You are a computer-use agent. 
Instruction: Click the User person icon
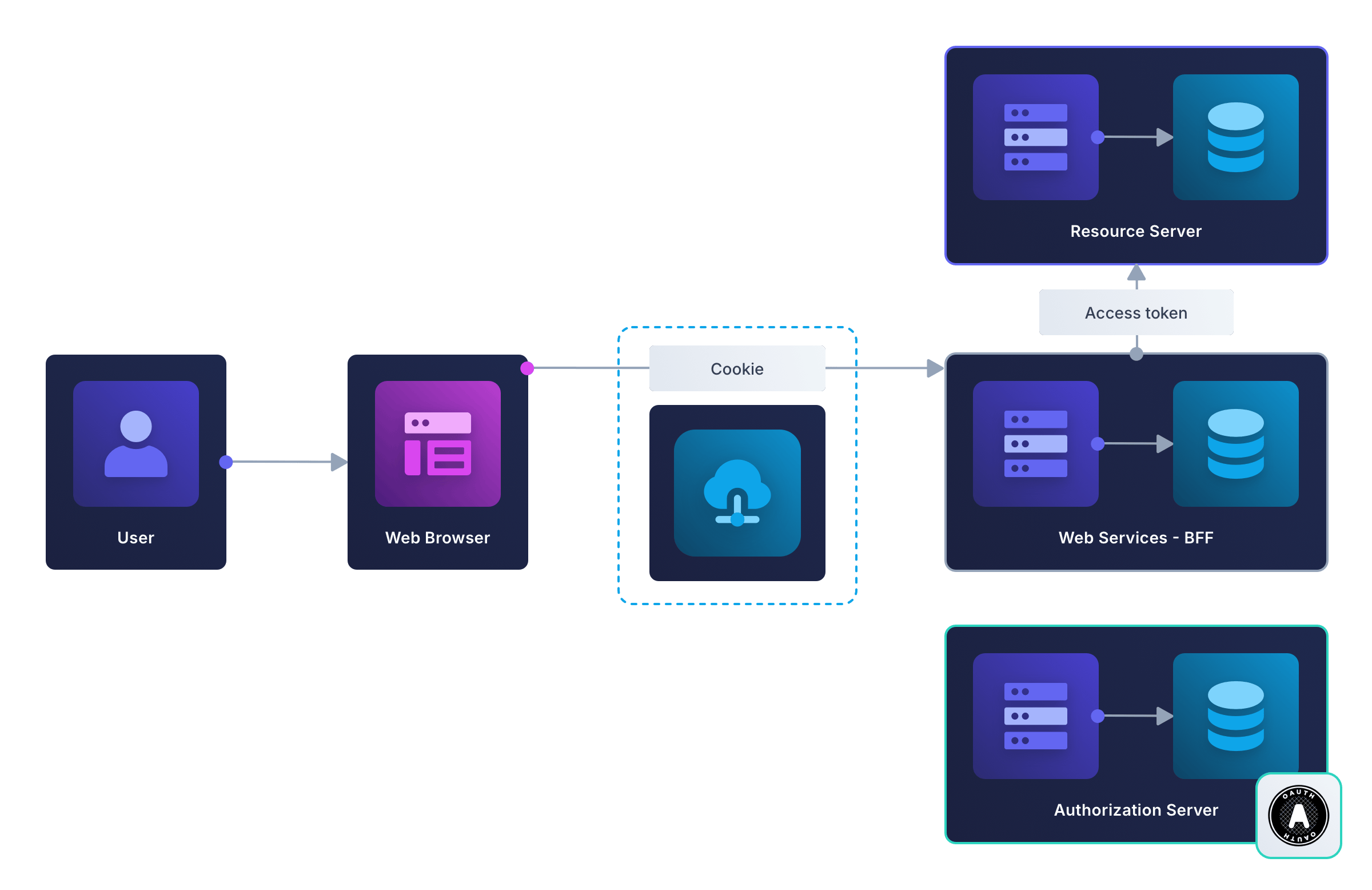tap(136, 443)
